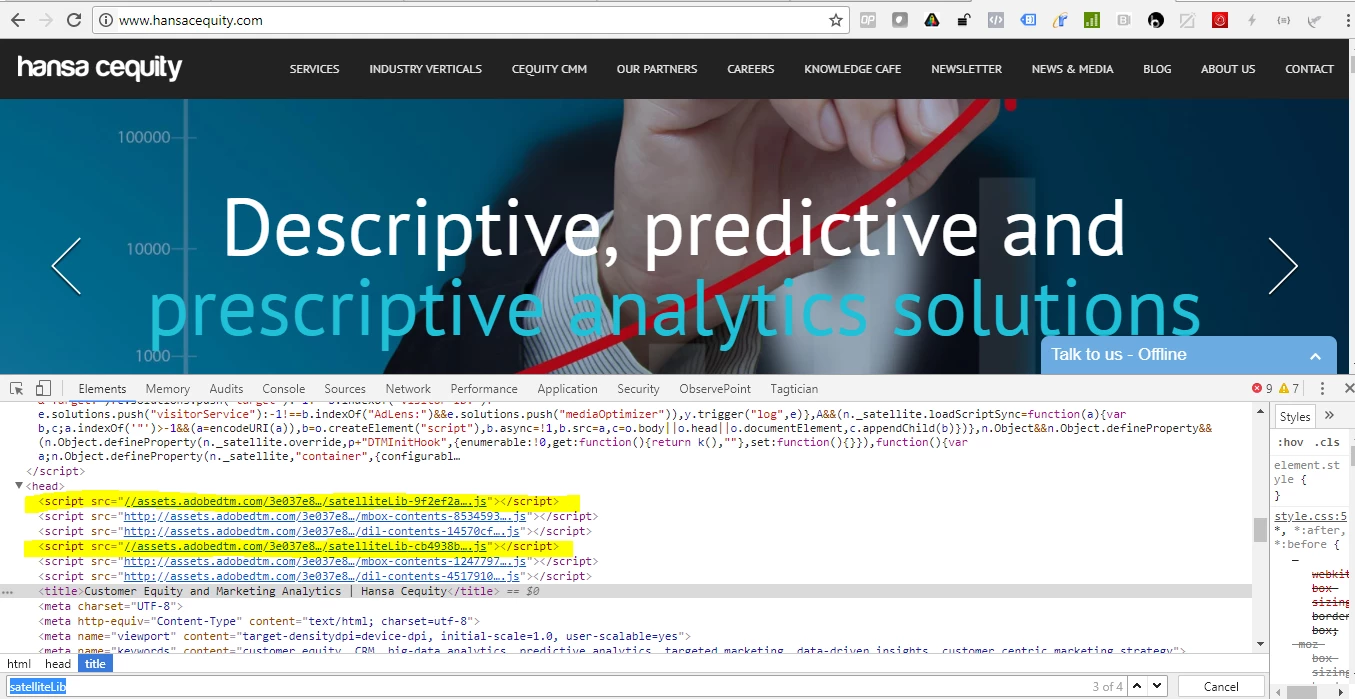This screenshot has height=699, width=1355.
Task: Reload the current page
Action: [x=74, y=20]
